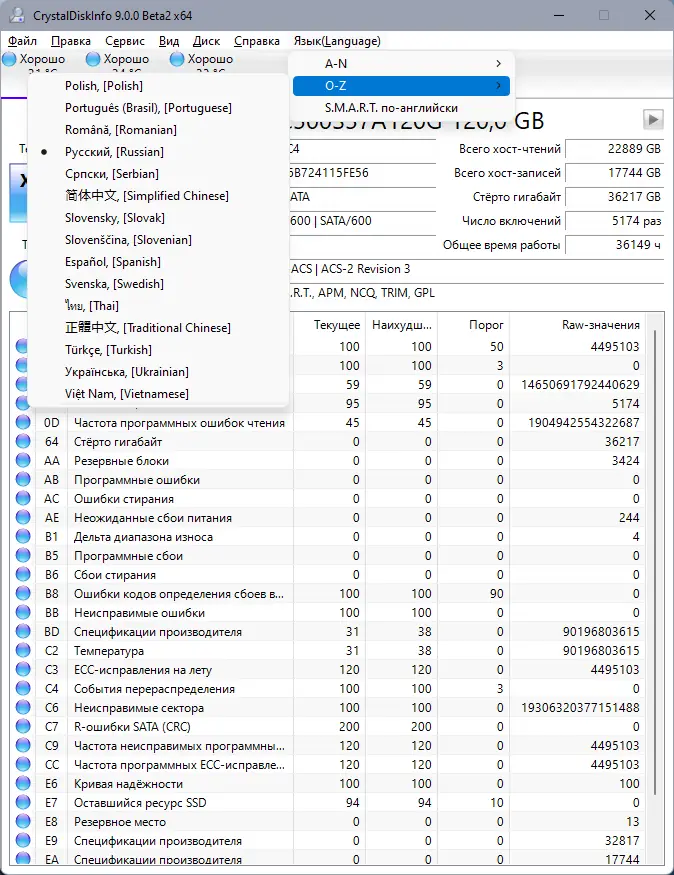Click status orb for attribute C7
This screenshot has height=875, width=674.
click(x=23, y=726)
